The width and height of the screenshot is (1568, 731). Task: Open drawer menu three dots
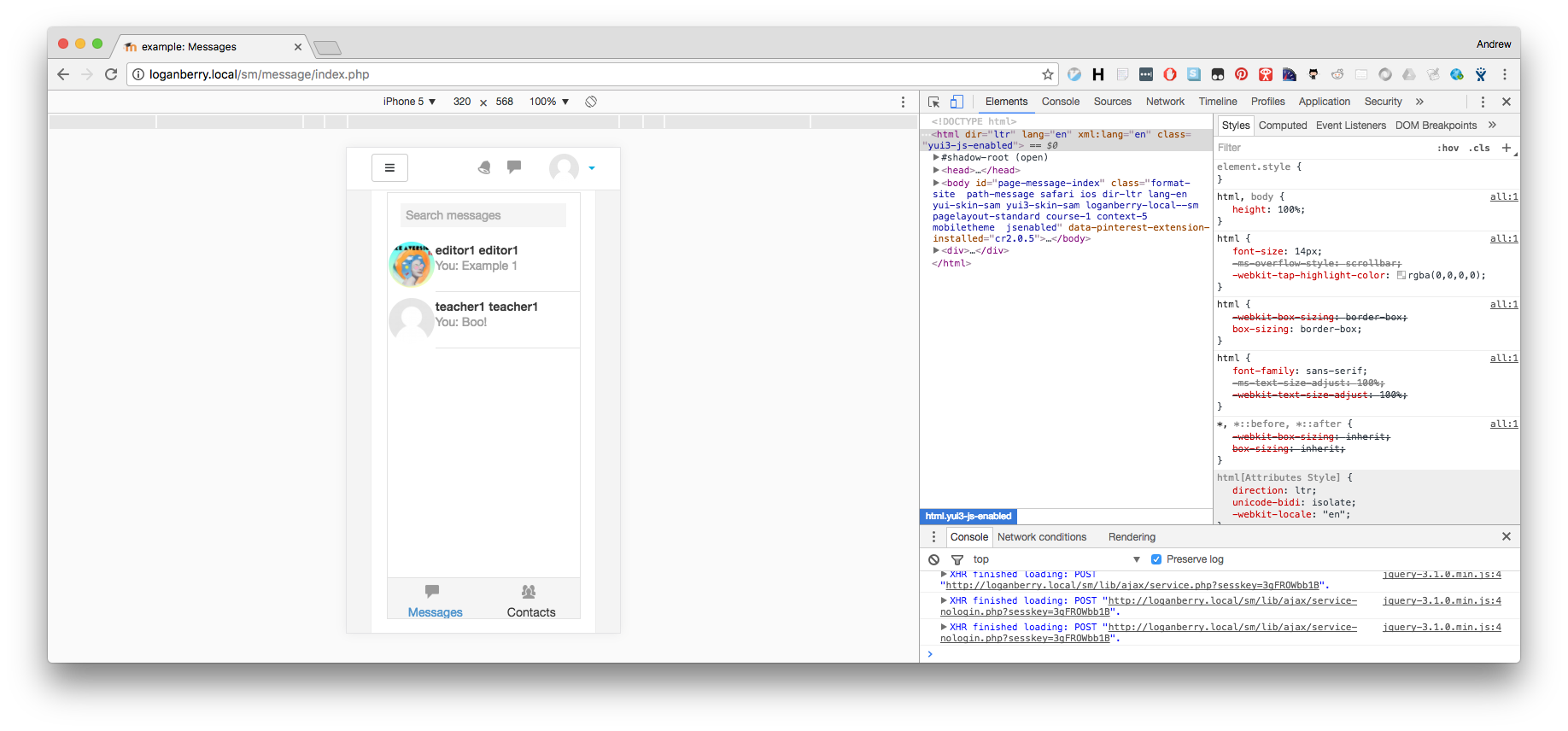[933, 537]
